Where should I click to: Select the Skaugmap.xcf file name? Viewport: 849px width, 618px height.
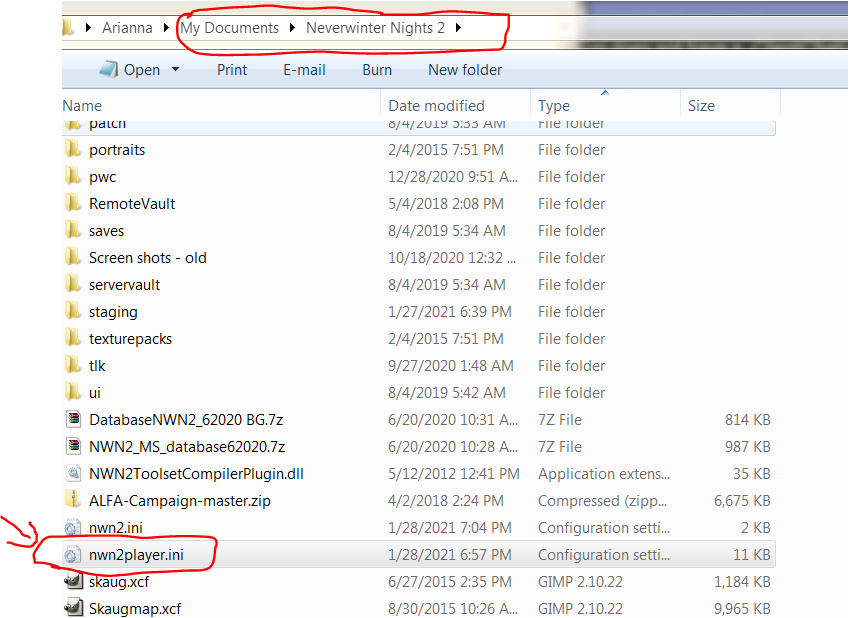pos(135,609)
